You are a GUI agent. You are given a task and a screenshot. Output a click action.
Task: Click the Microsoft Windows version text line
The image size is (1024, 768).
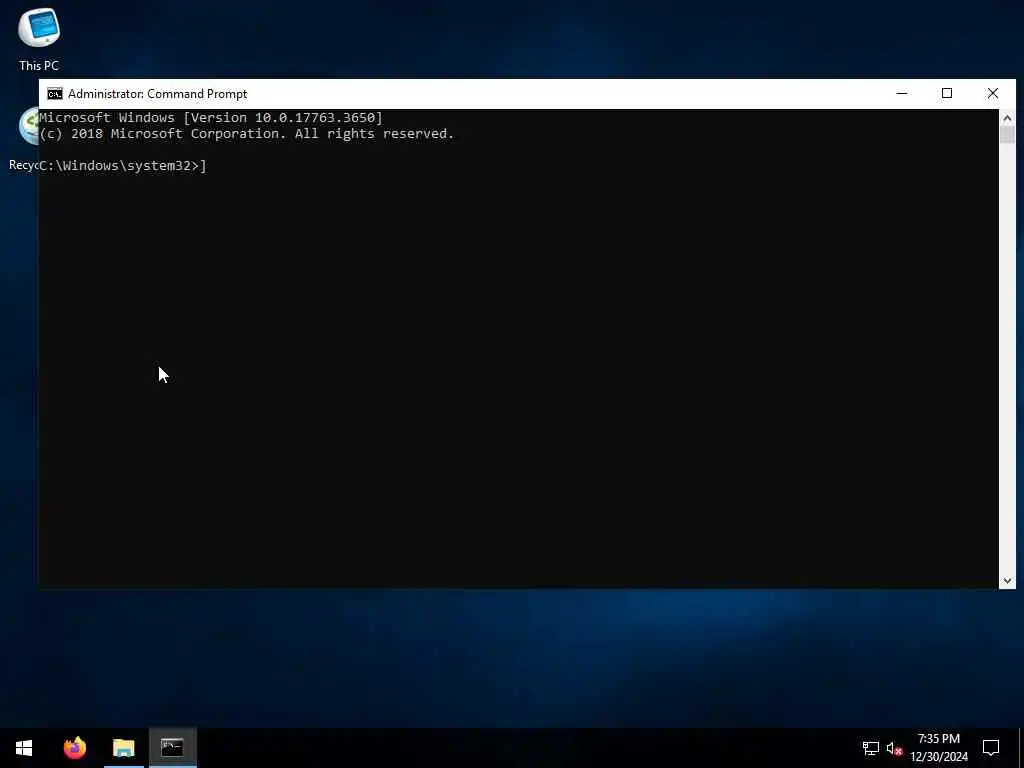[211, 118]
